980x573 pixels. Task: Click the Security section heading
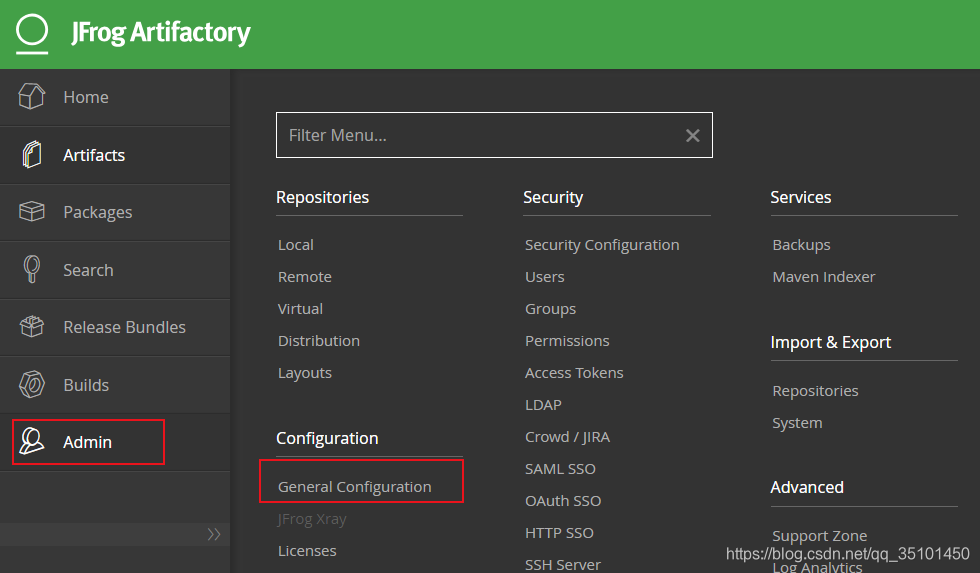coord(553,197)
